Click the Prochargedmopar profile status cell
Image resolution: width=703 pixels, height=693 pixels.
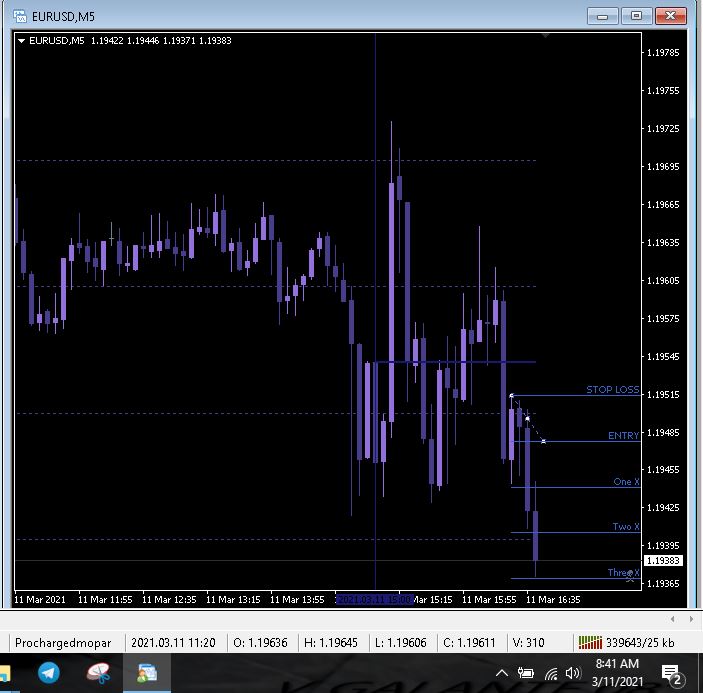[63, 643]
